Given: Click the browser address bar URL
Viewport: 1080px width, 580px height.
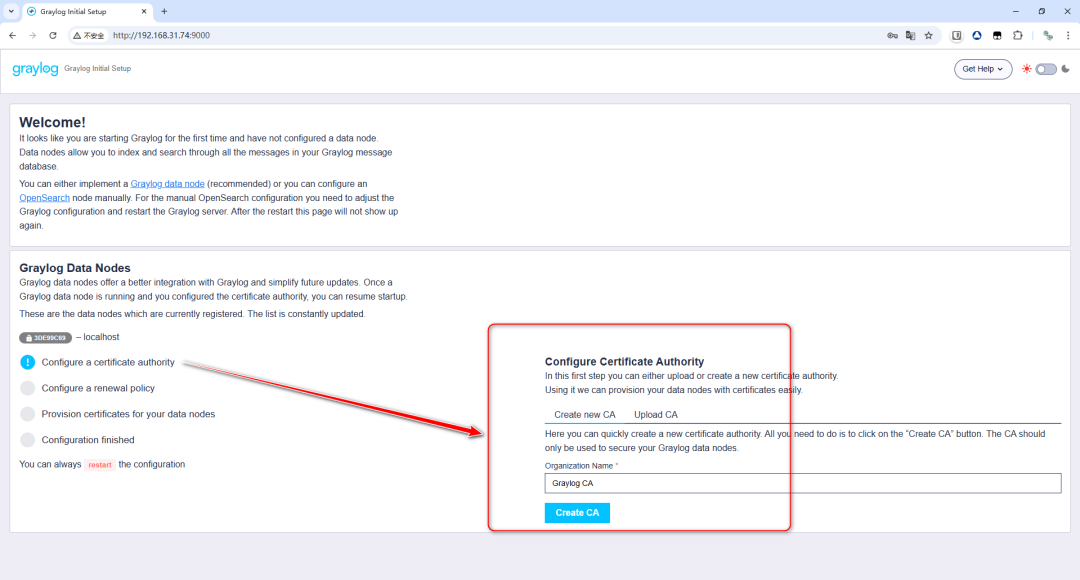Looking at the screenshot, I should [x=161, y=35].
